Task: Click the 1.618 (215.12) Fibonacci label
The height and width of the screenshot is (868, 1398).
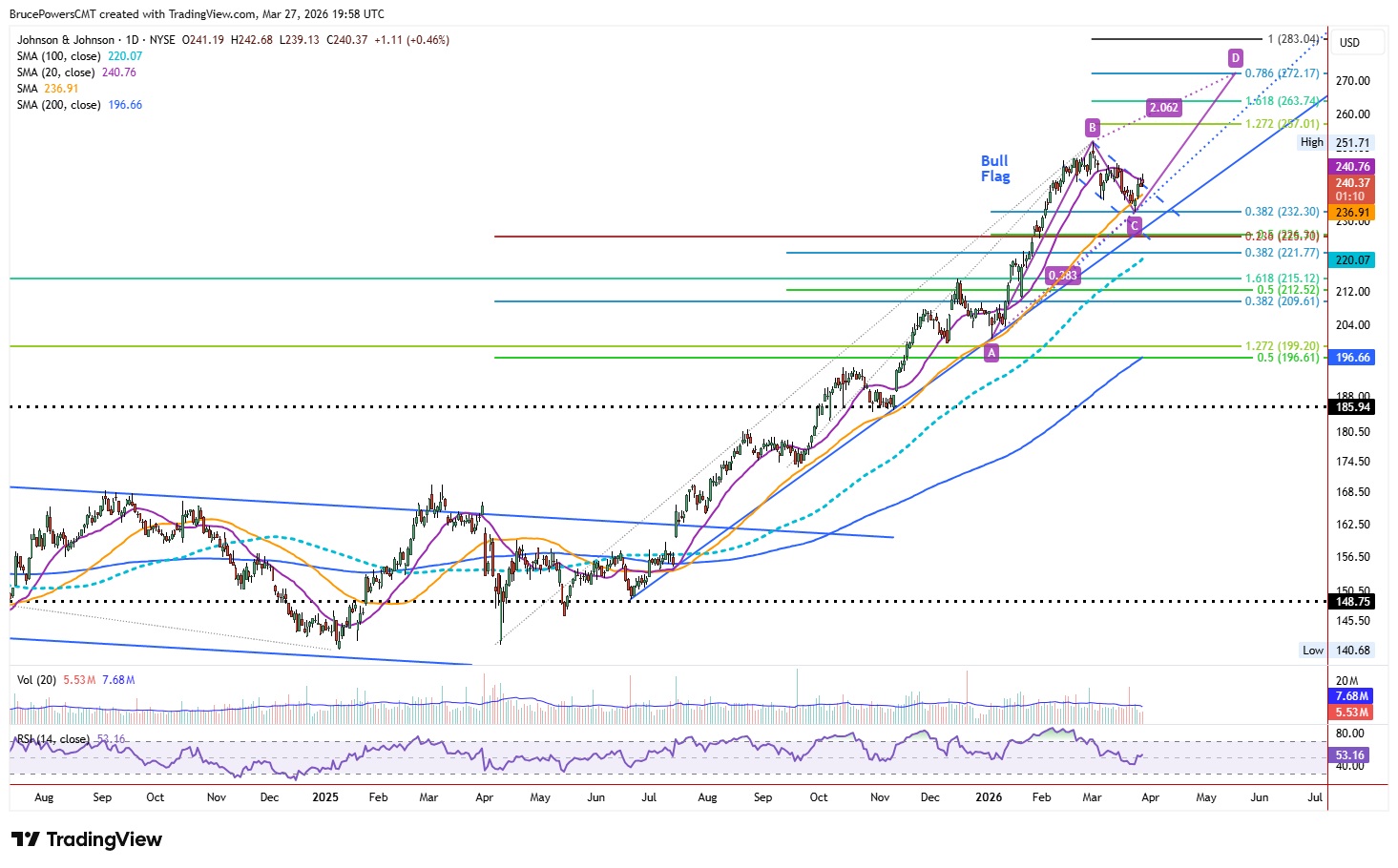Action: point(1282,279)
